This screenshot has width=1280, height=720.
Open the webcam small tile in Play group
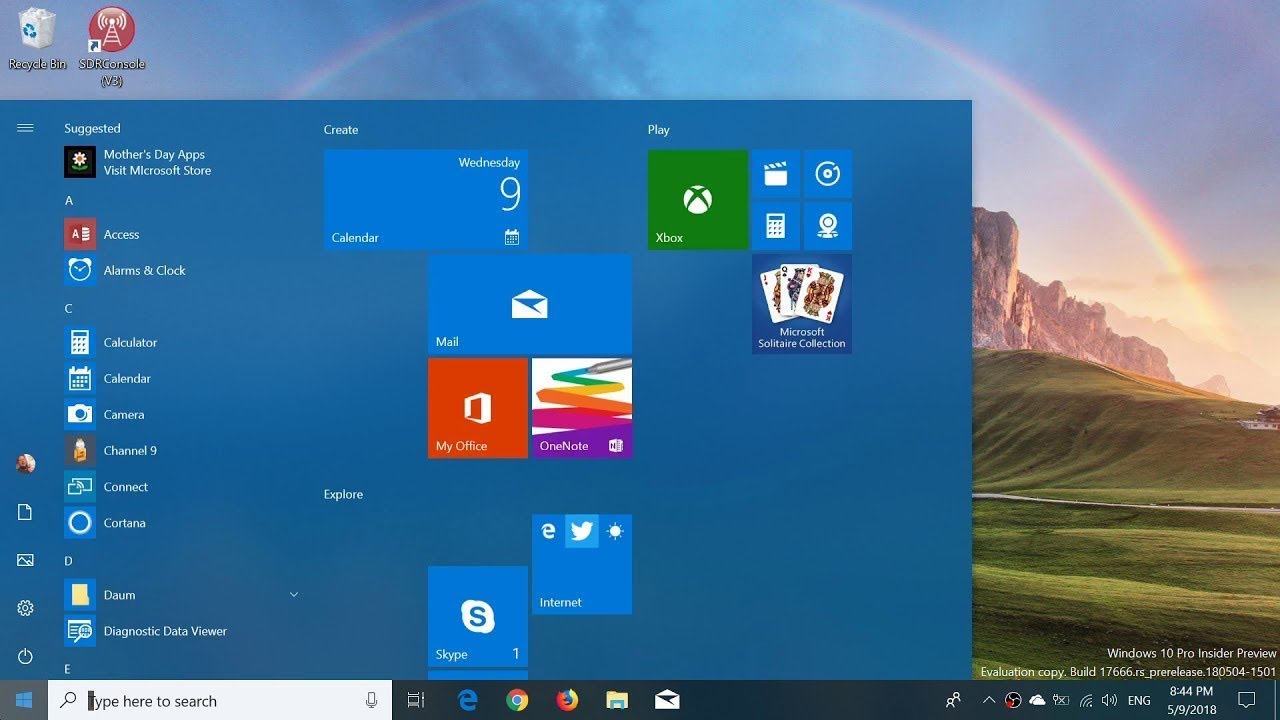pyautogui.click(x=828, y=226)
